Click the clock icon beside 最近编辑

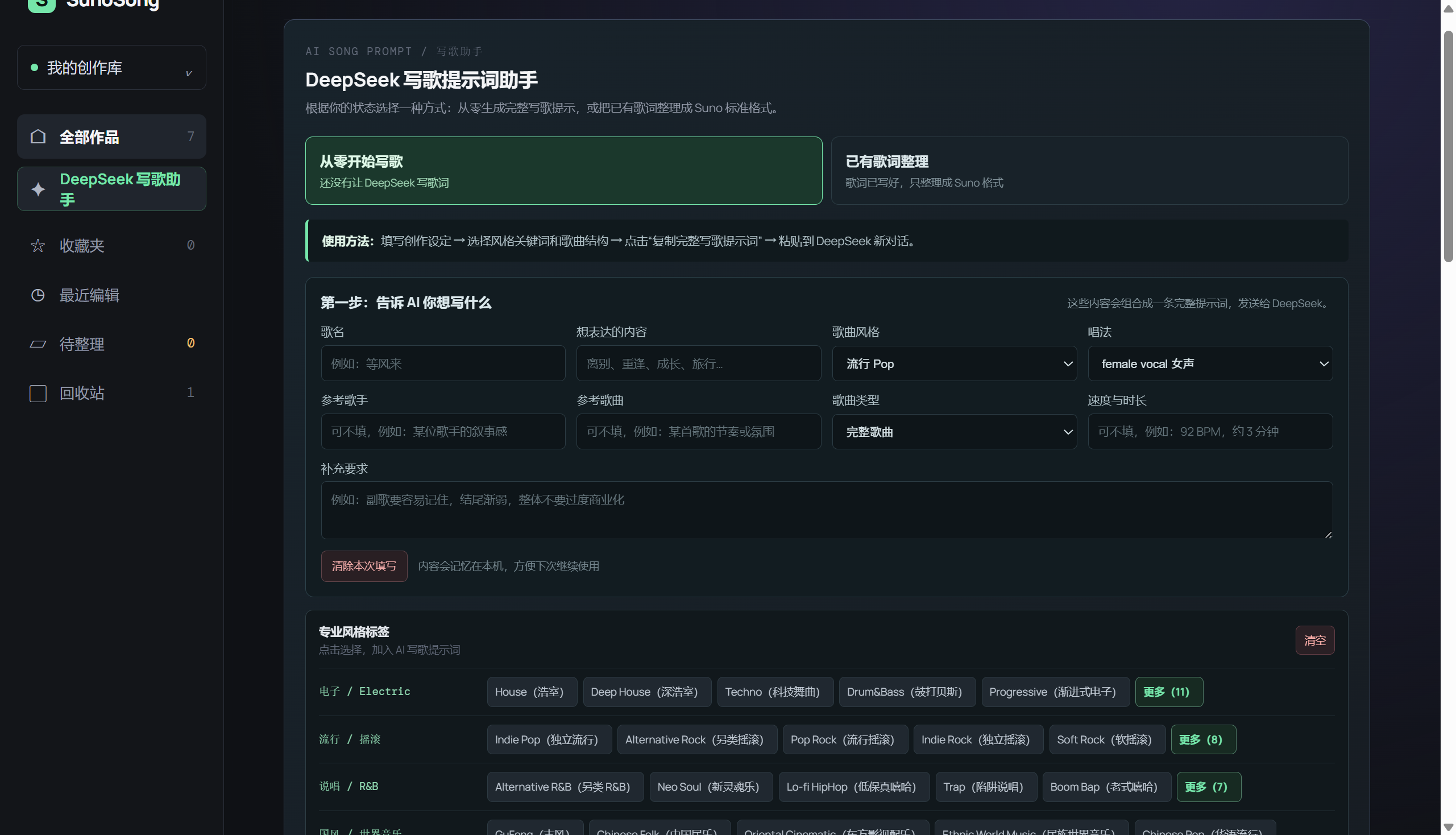click(38, 295)
